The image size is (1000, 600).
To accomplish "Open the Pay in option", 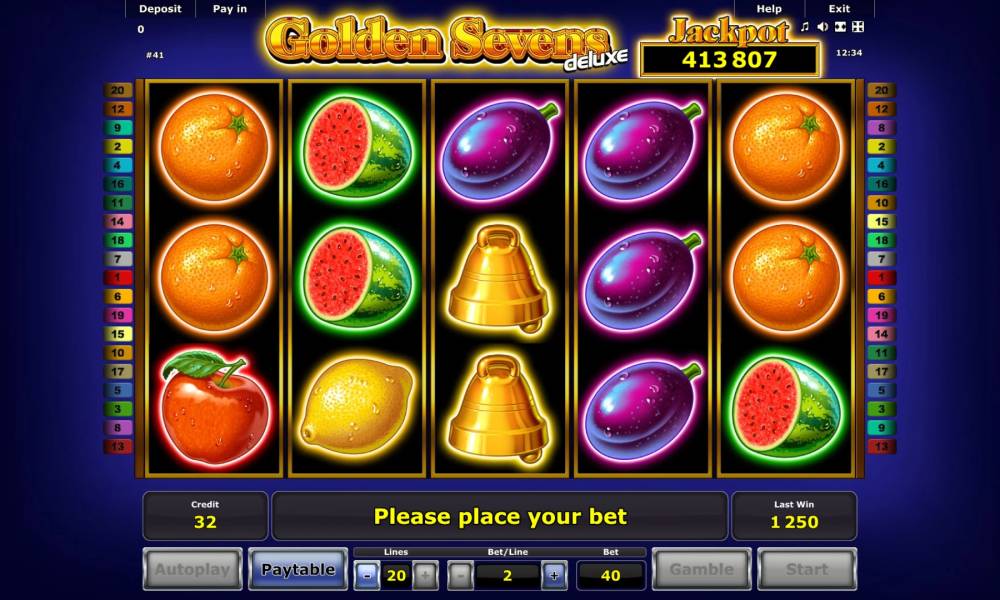I will tap(230, 9).
